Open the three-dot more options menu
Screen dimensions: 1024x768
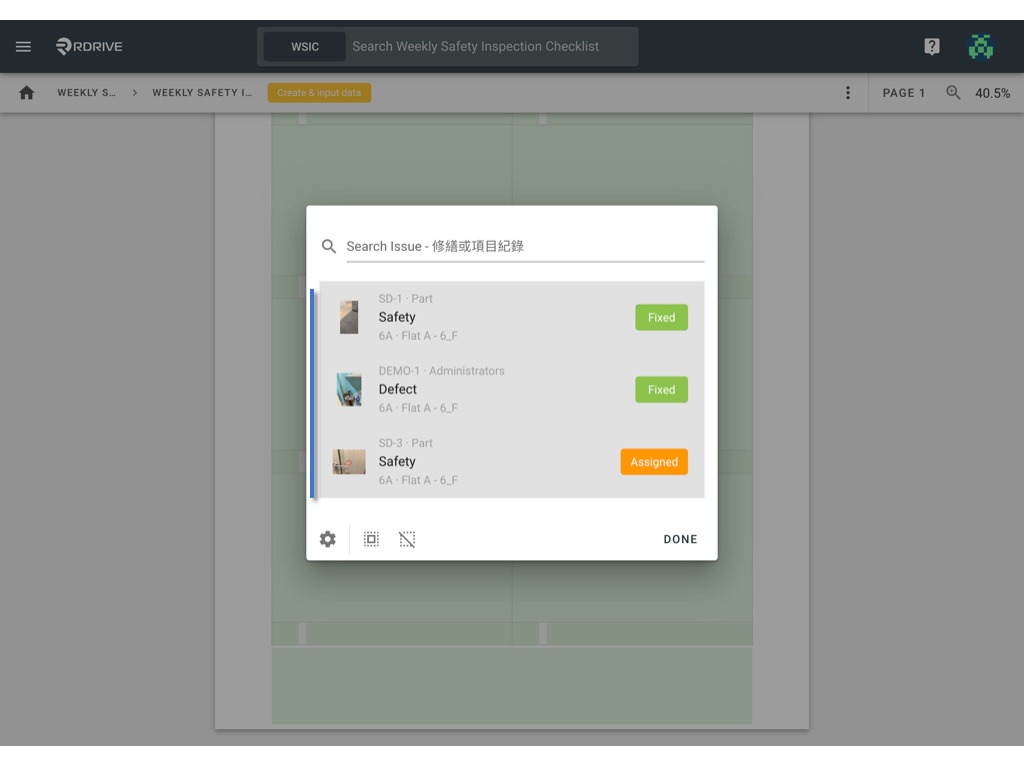click(x=848, y=93)
